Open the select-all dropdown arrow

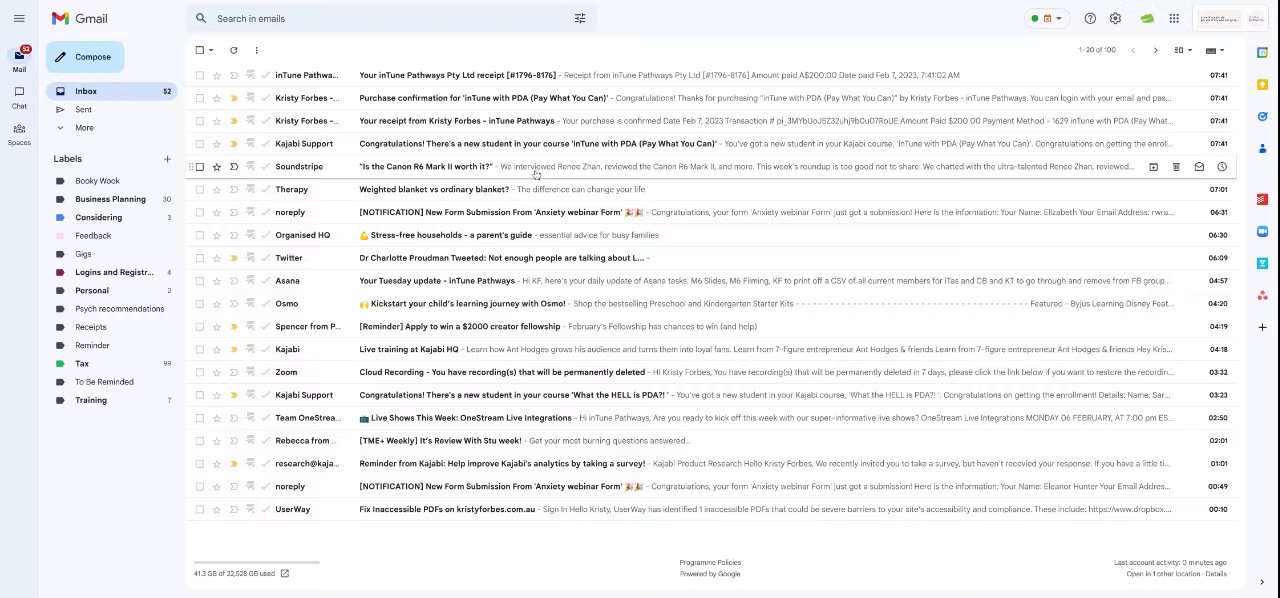point(211,50)
